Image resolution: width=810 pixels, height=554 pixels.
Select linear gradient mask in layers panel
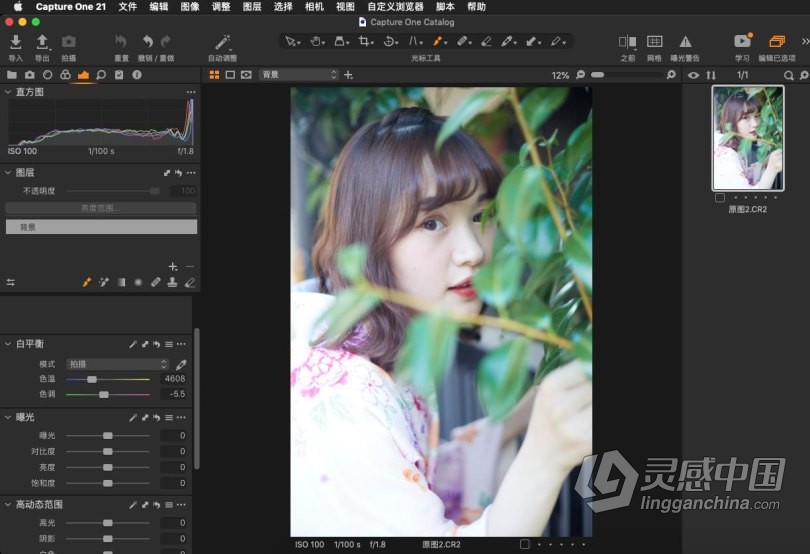(x=121, y=282)
